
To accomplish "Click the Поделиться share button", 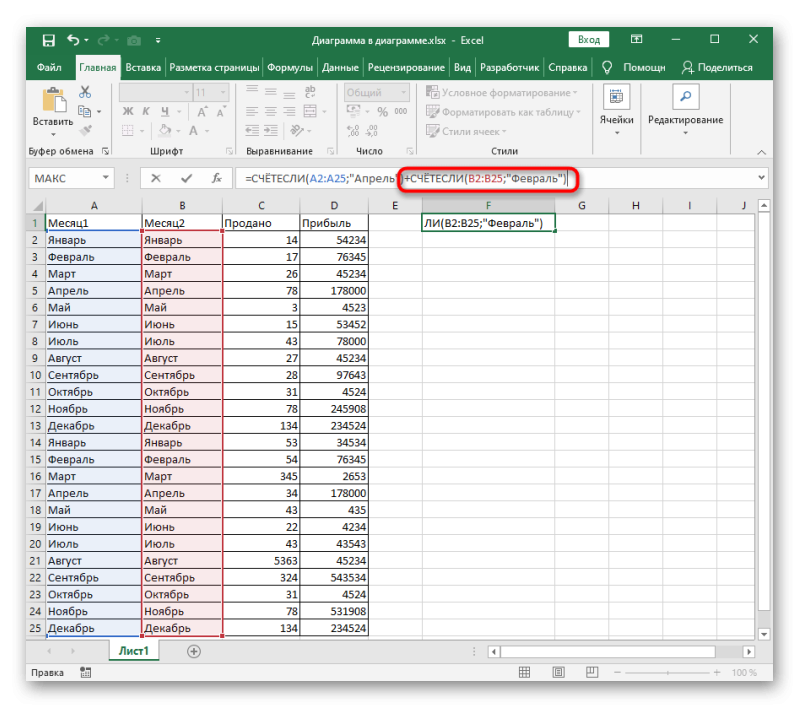I will coord(717,67).
